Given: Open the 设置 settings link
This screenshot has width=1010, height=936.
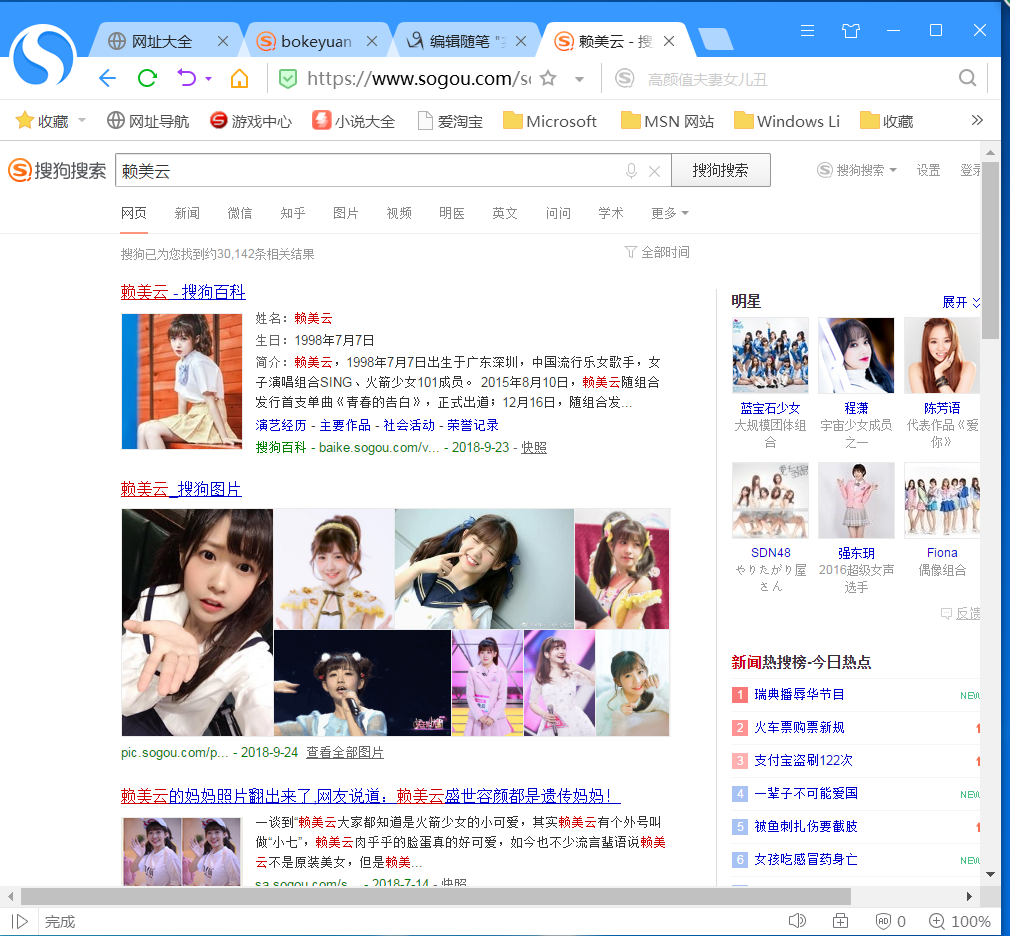Looking at the screenshot, I should tap(928, 170).
